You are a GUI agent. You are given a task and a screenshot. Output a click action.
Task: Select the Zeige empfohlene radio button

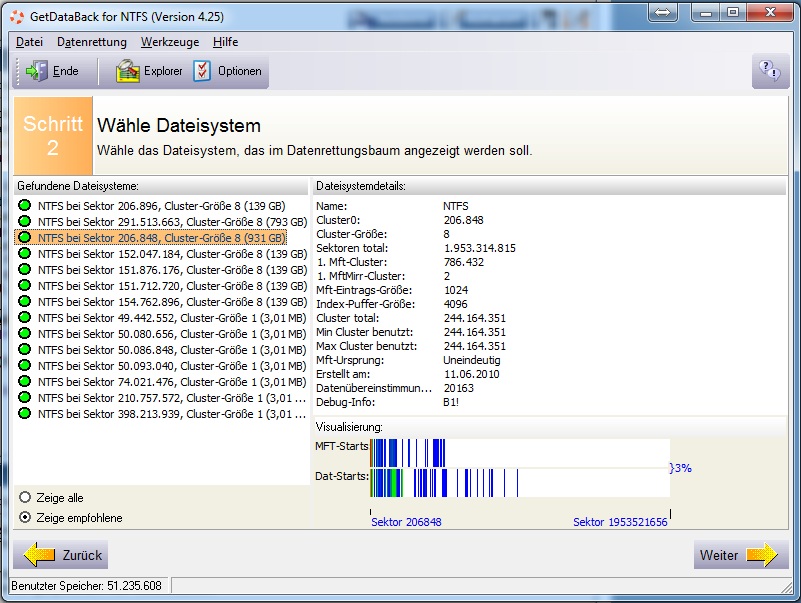coord(25,517)
